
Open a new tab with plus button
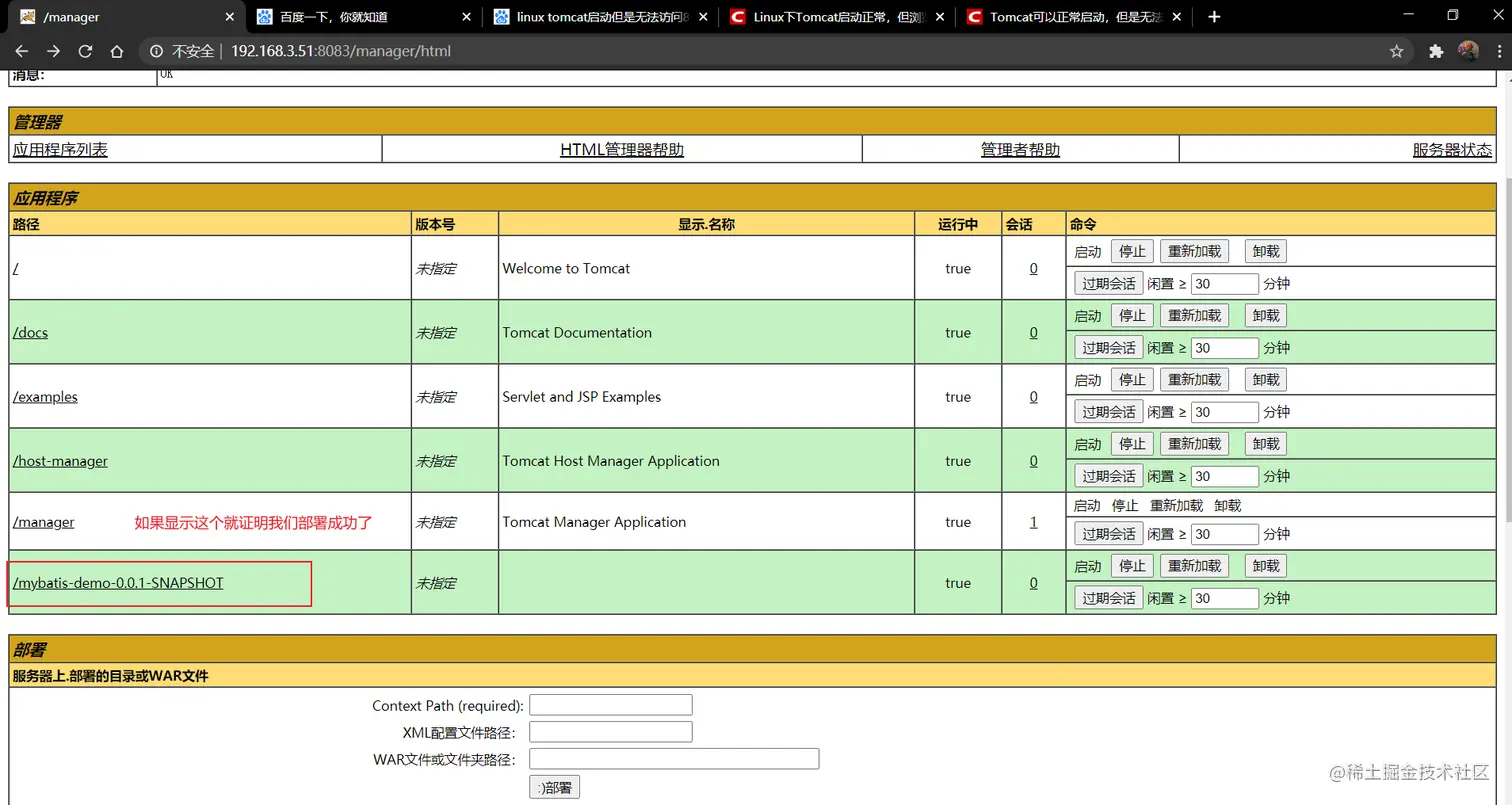pyautogui.click(x=1214, y=17)
